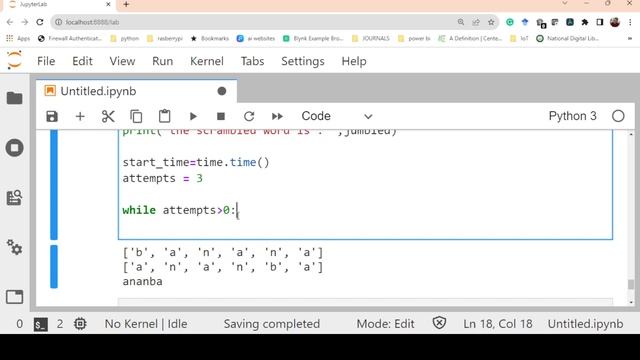
Task: Cut selected cell using scissors icon
Action: click(x=108, y=116)
